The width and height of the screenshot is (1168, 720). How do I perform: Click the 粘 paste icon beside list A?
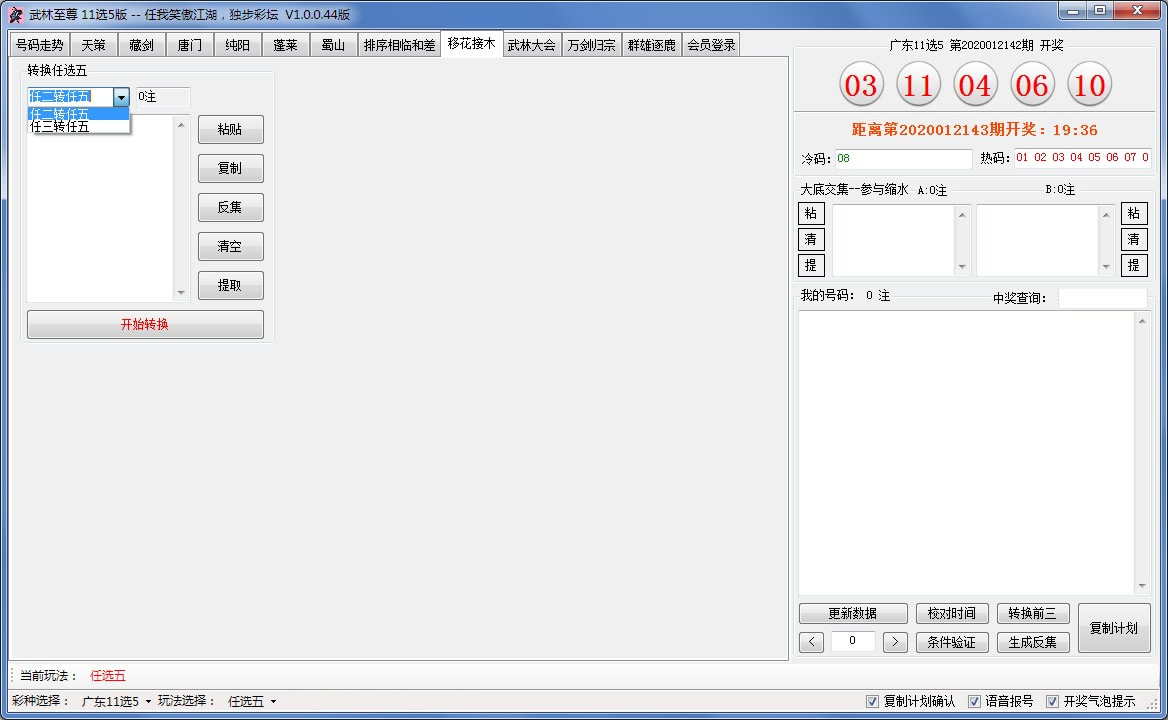tap(810, 213)
